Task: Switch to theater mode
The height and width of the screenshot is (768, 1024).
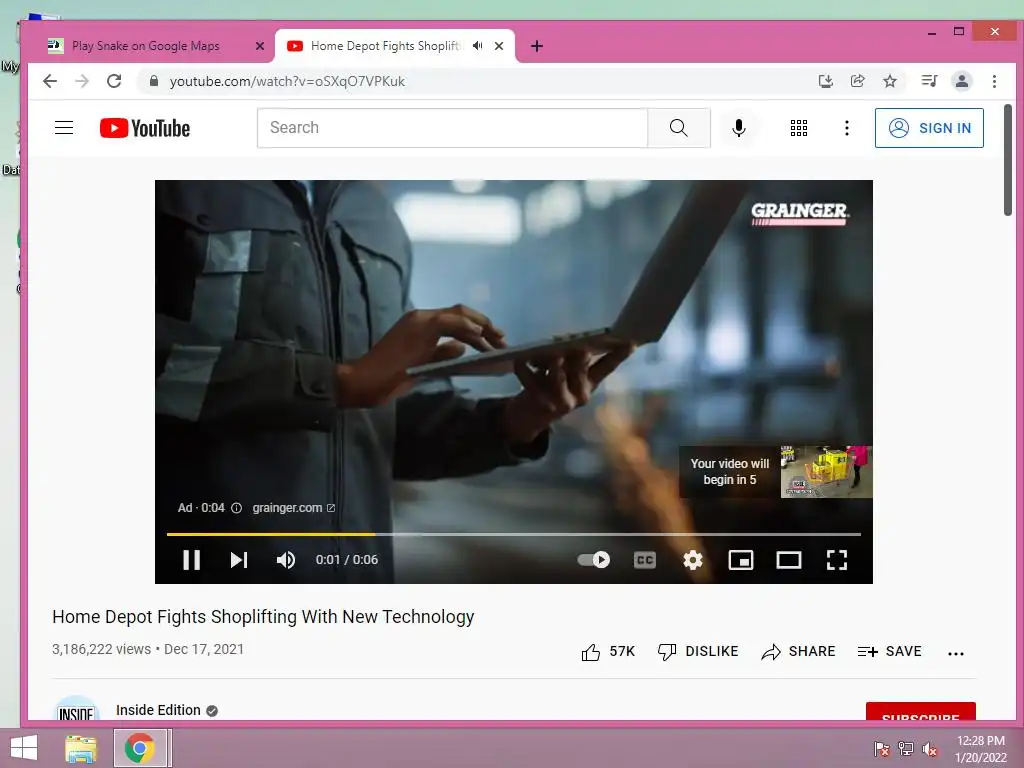Action: point(789,560)
